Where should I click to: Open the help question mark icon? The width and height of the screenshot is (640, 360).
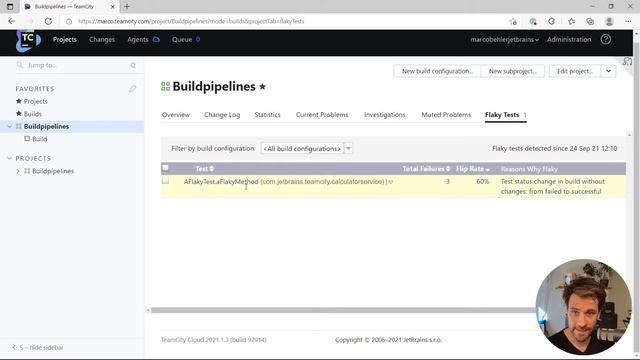pyautogui.click(x=606, y=40)
